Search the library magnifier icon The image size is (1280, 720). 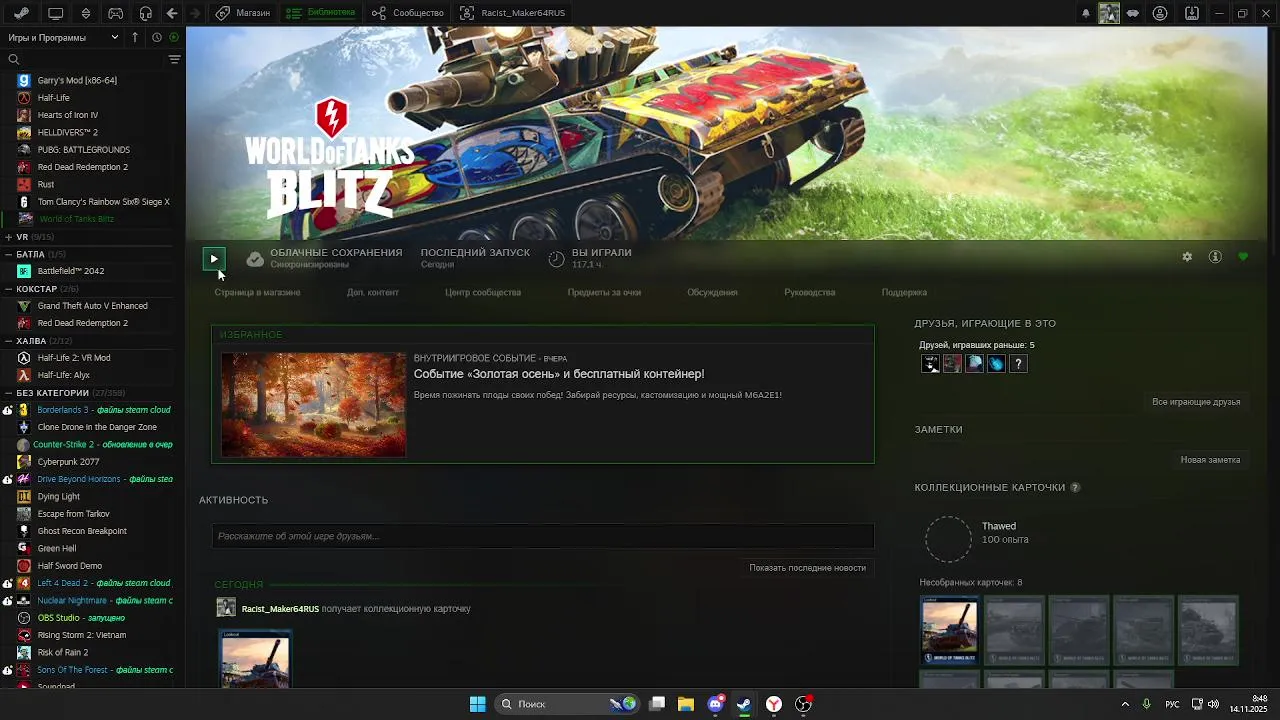[14, 60]
